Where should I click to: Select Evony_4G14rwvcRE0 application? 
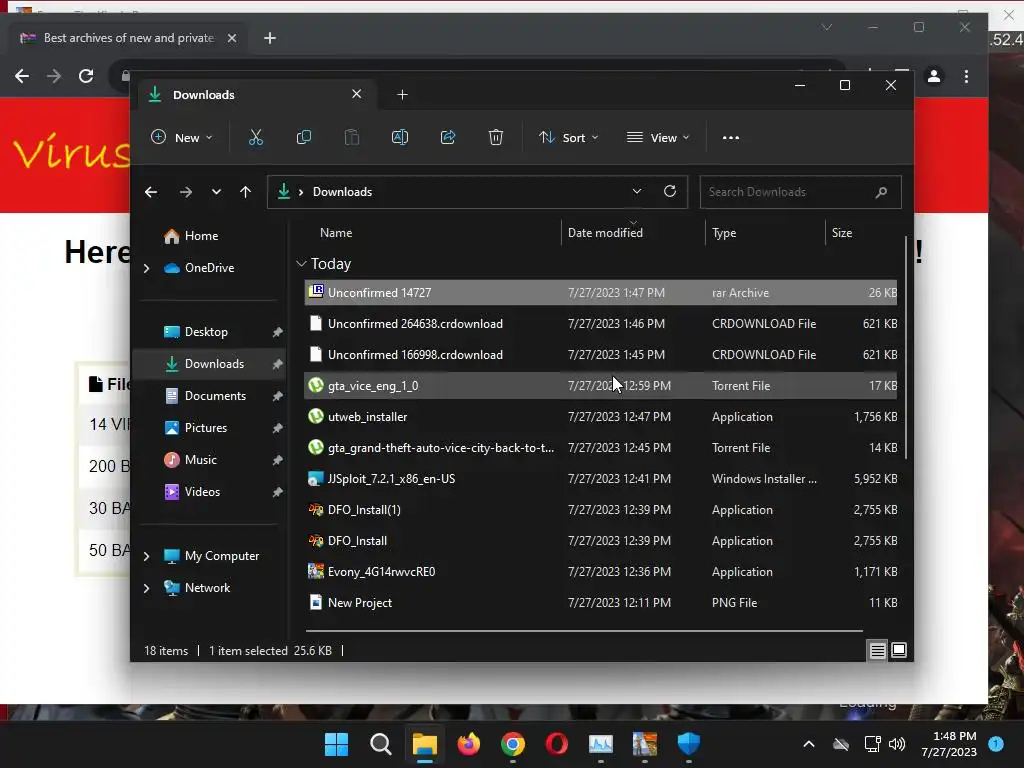click(601, 571)
